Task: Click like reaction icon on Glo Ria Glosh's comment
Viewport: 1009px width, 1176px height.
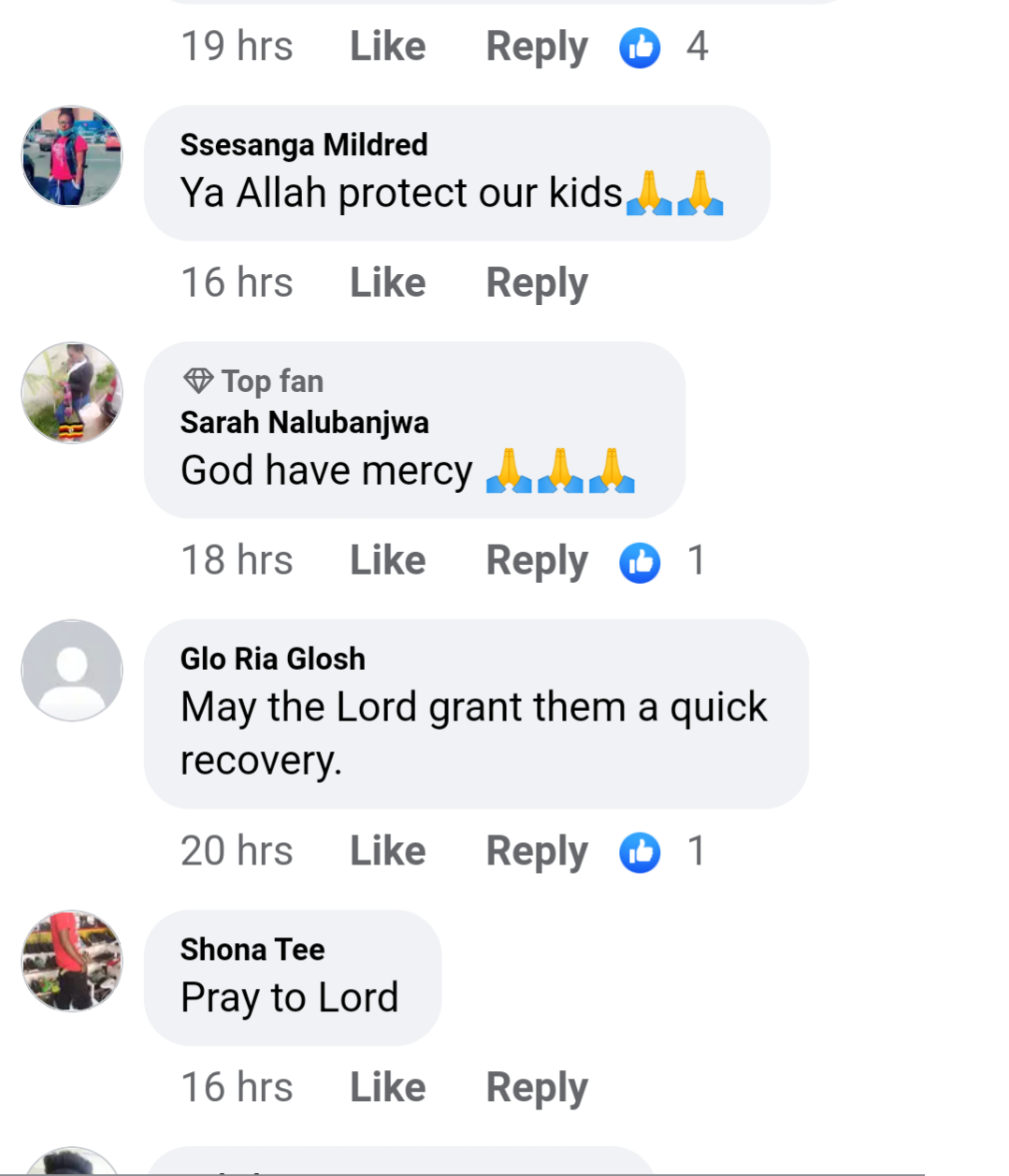Action: coord(640,852)
